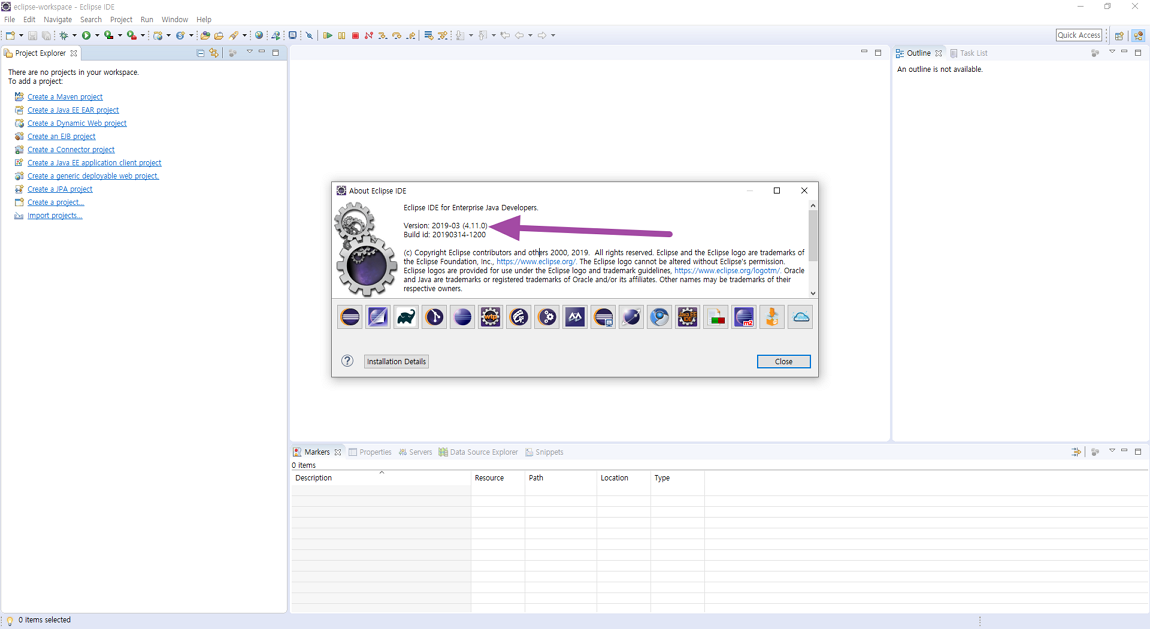Screen dimensions: 1150x629
Task: Click the About dialog scroll down arrow
Action: coord(813,293)
